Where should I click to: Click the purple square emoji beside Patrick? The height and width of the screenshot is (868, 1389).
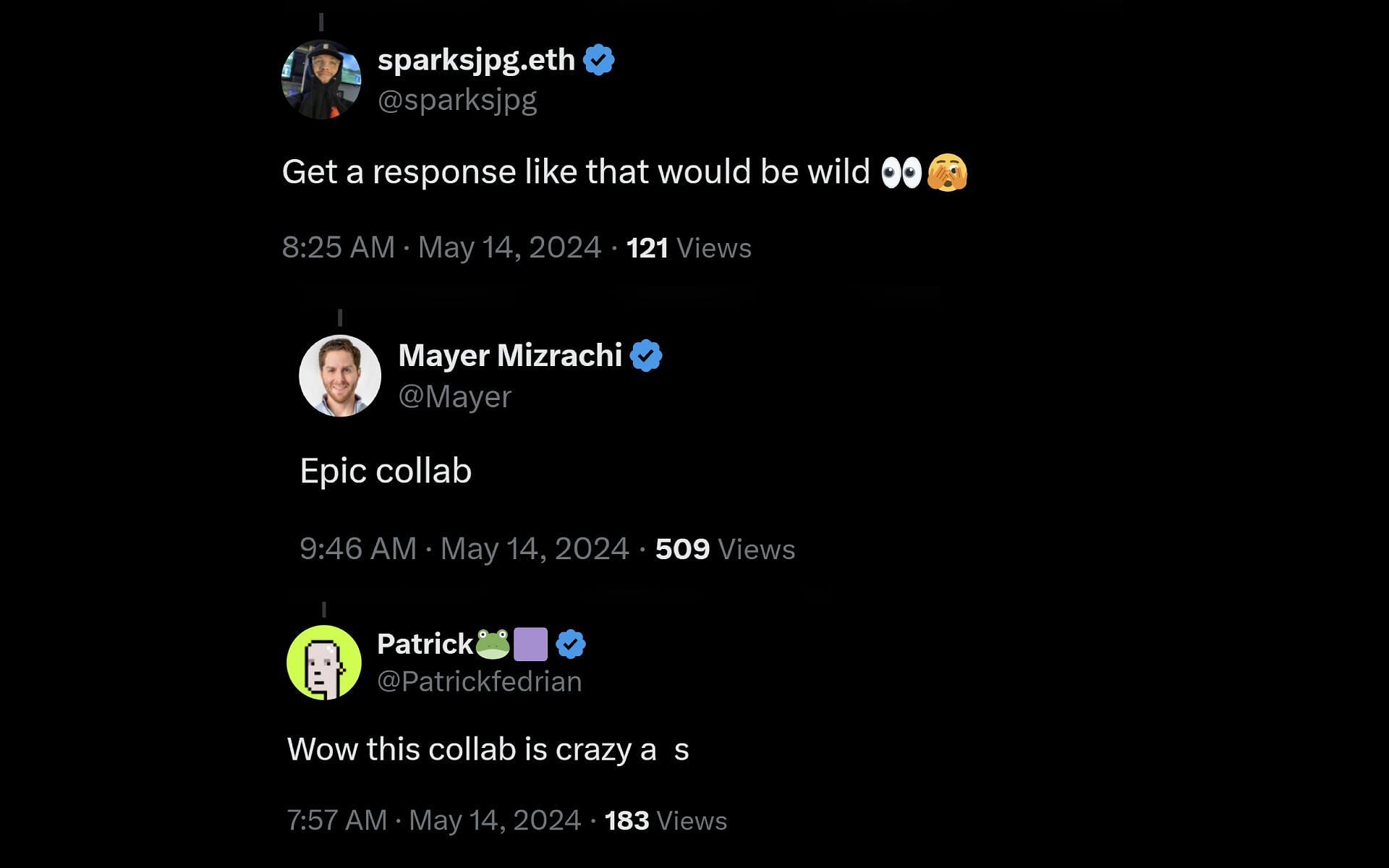tap(530, 644)
